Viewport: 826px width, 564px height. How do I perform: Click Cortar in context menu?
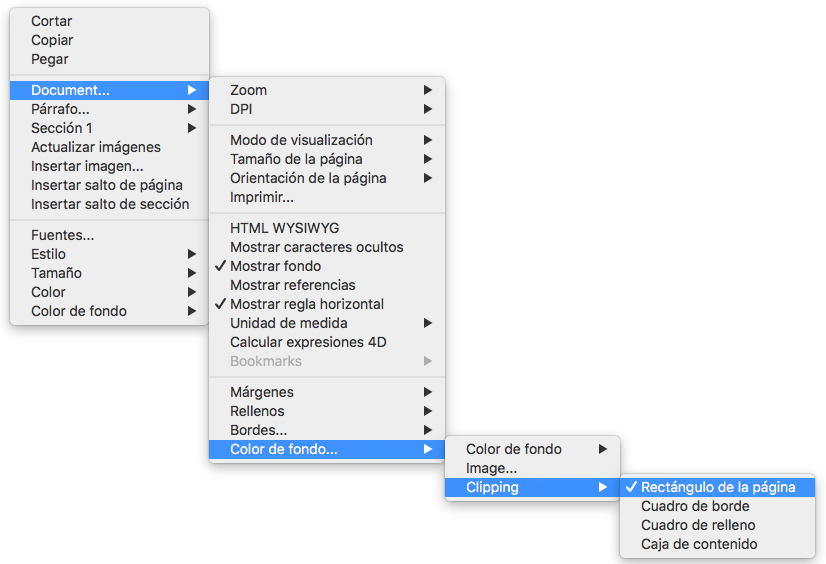[52, 21]
